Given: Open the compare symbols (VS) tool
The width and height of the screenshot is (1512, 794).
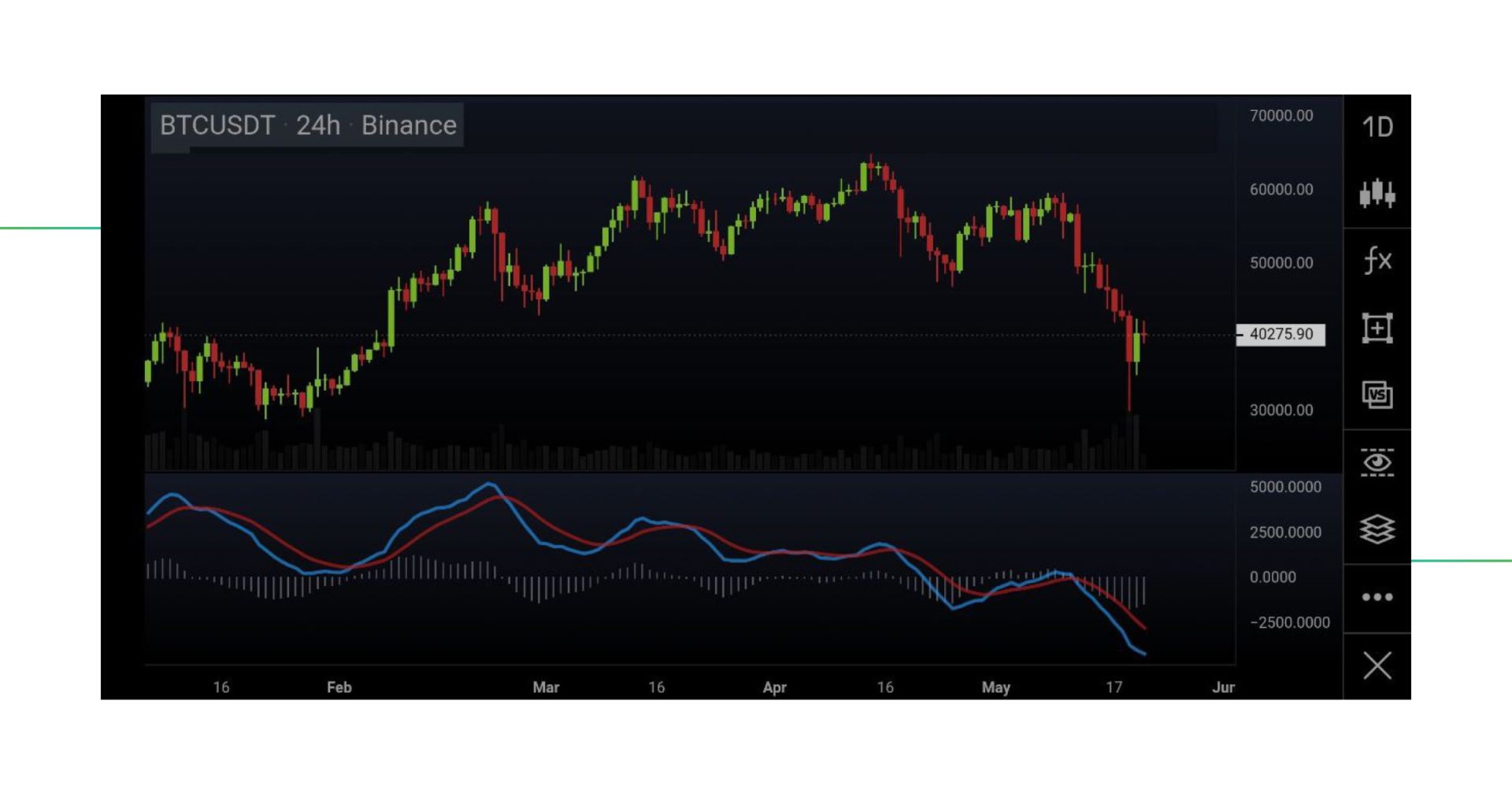Looking at the screenshot, I should click(1377, 395).
